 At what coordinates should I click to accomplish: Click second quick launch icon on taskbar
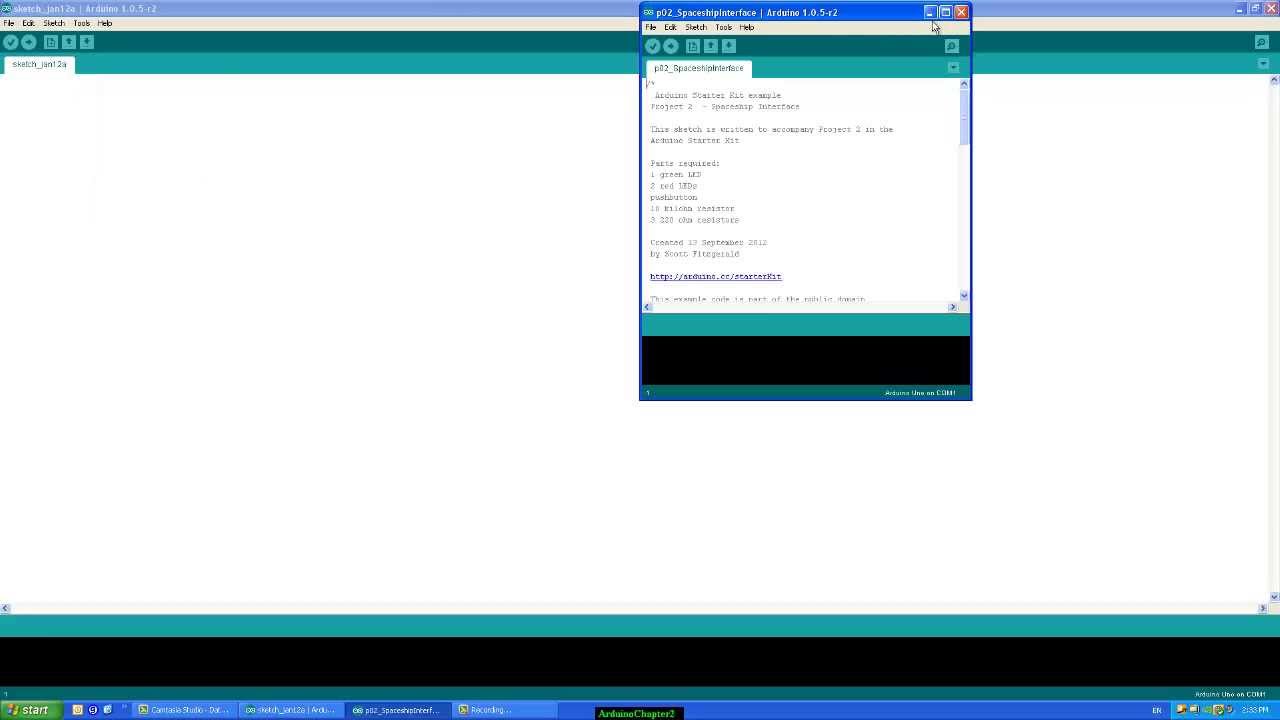pyautogui.click(x=92, y=710)
